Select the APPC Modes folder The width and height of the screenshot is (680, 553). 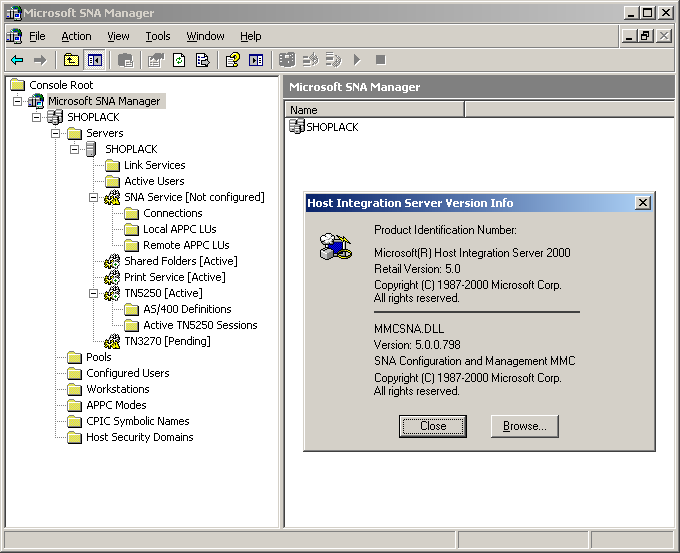tap(116, 406)
